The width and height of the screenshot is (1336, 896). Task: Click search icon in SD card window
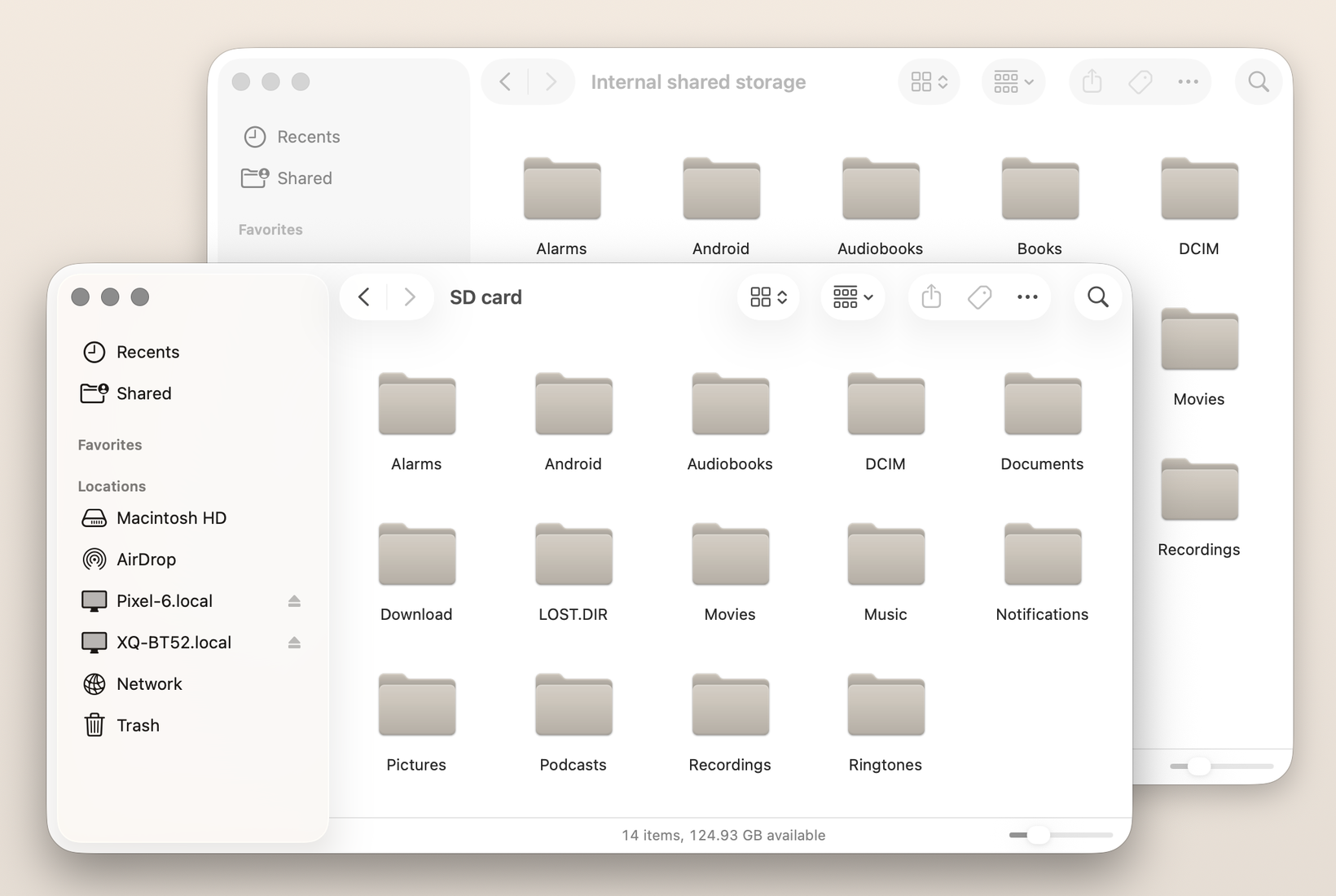[1098, 297]
